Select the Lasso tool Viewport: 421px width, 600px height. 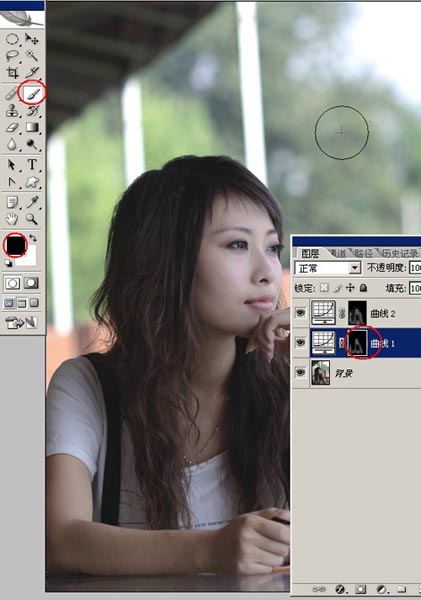(x=12, y=55)
